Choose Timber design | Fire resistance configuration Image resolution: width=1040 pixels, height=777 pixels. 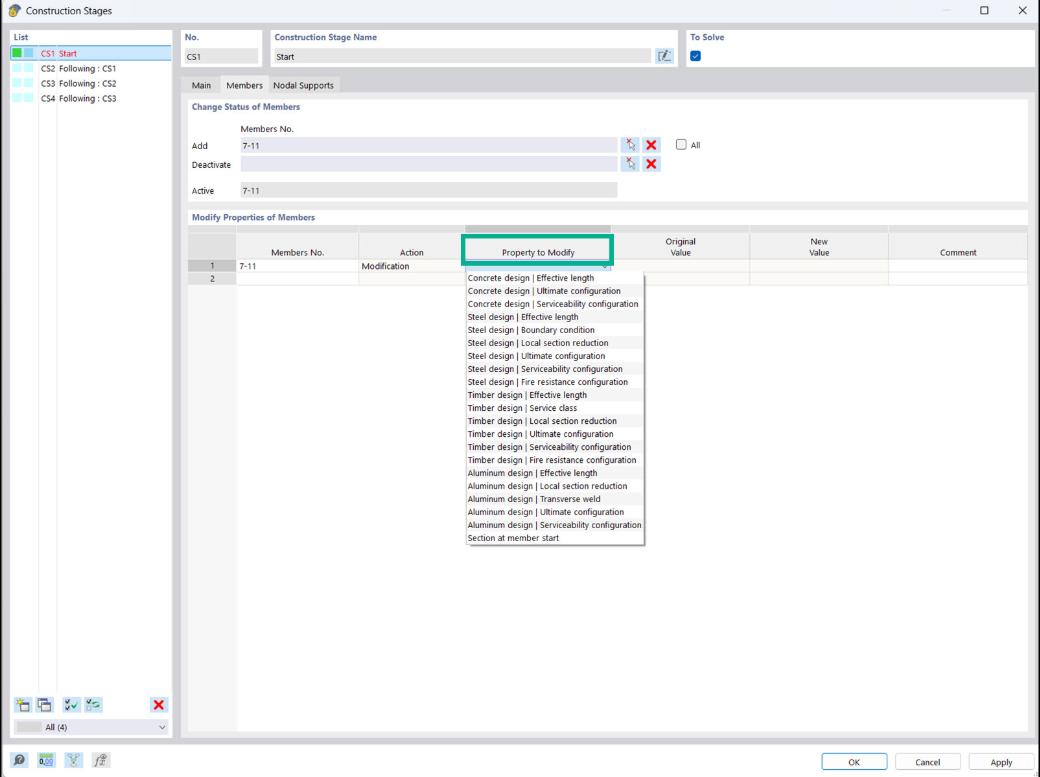pyautogui.click(x=554, y=460)
